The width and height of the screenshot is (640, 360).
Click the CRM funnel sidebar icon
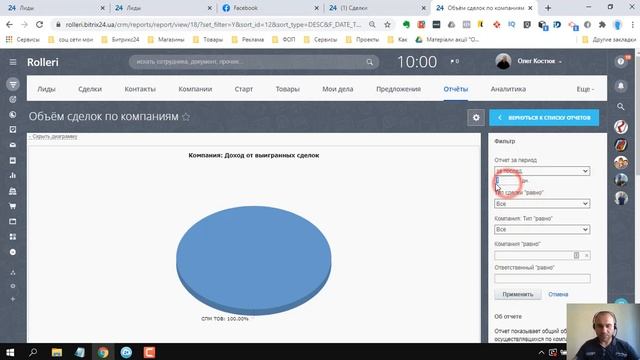(x=13, y=84)
